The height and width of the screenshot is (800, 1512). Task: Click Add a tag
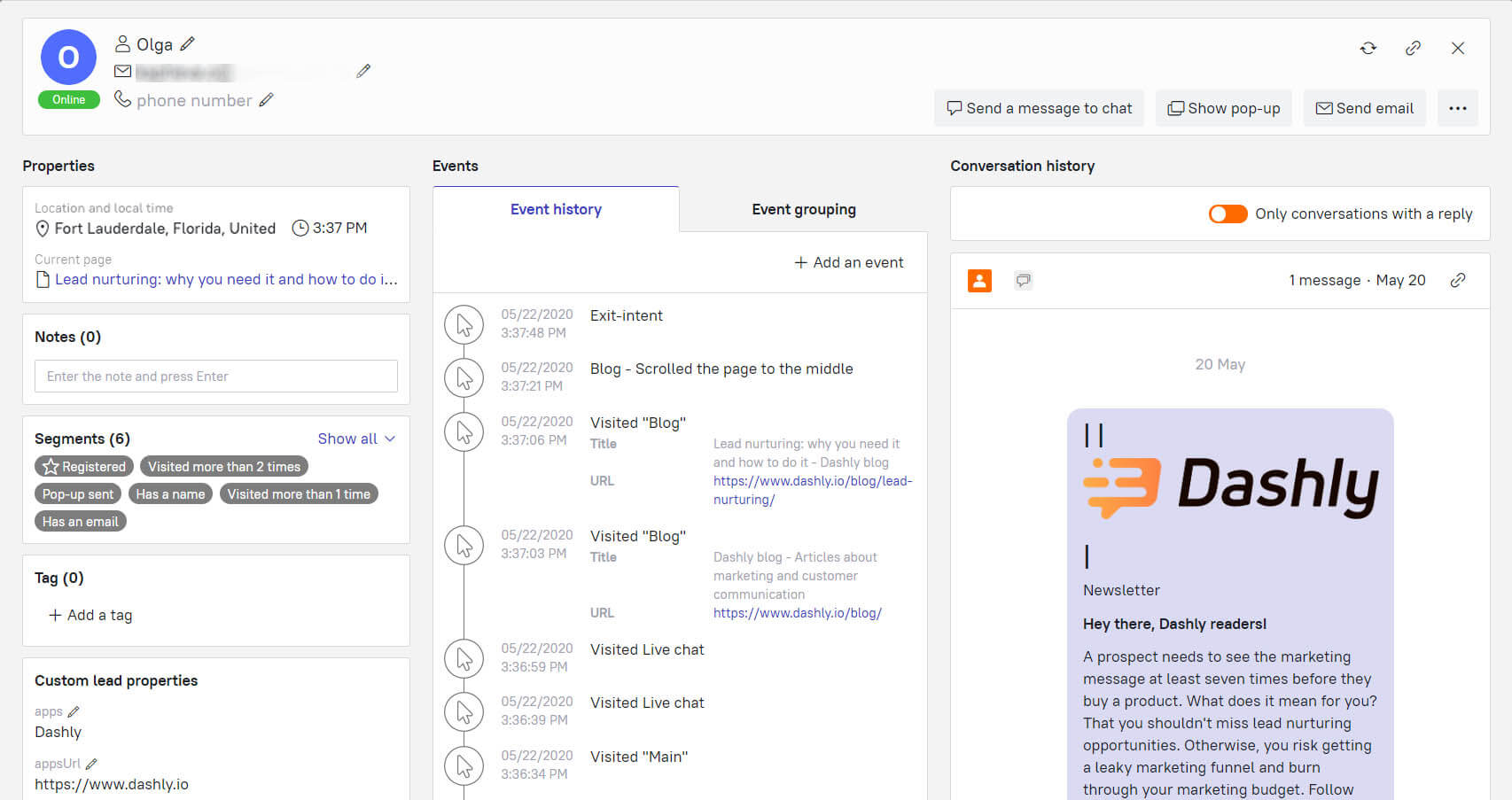click(90, 615)
